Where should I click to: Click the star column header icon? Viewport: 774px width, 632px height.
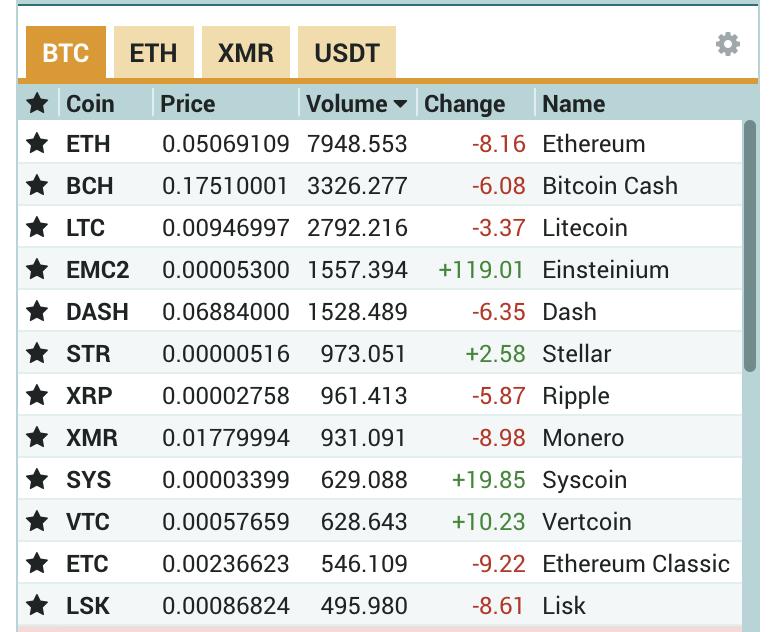click(x=37, y=103)
